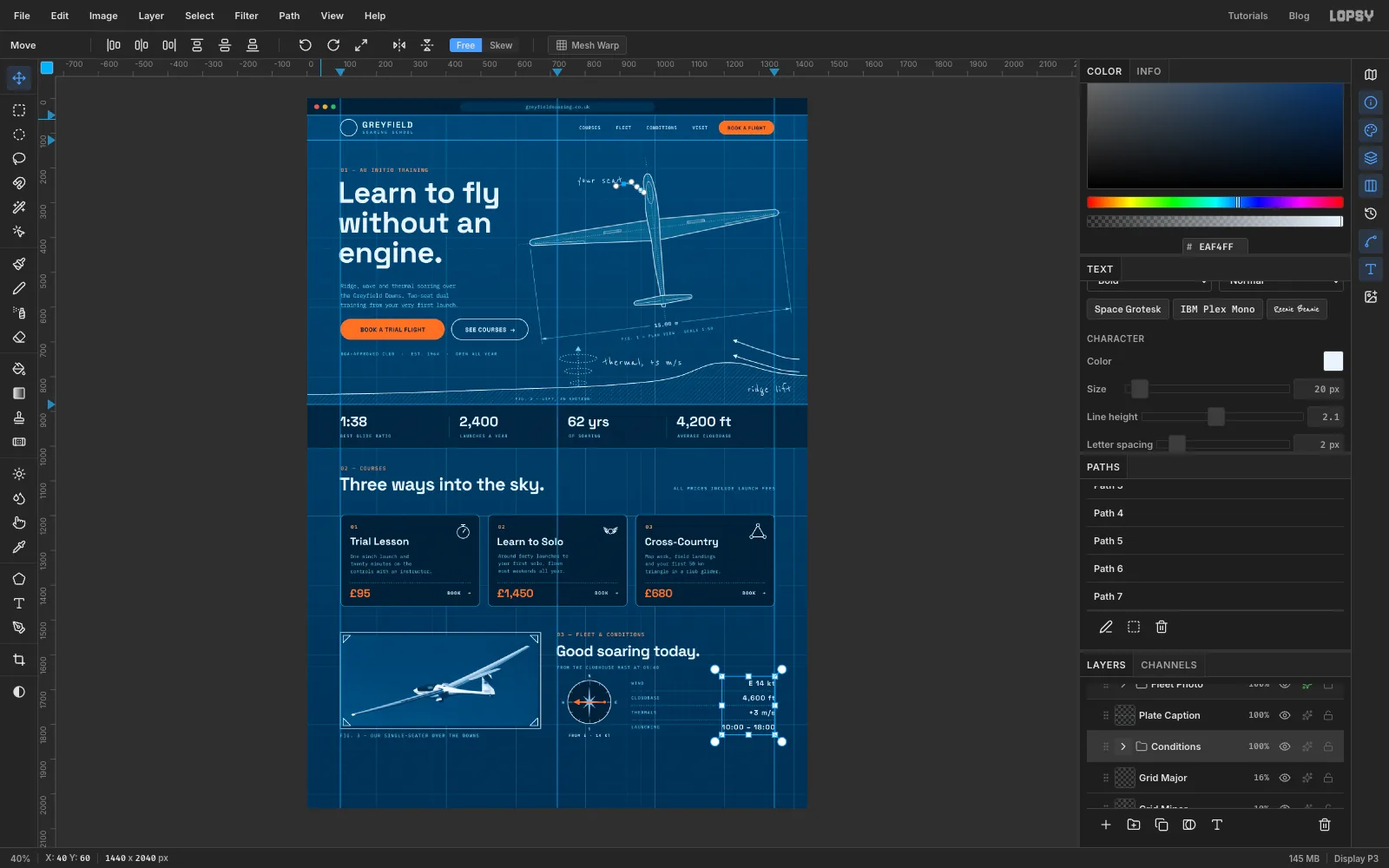Select the Plate Caption layer thumbnail
1389x868 pixels.
[x=1125, y=715]
